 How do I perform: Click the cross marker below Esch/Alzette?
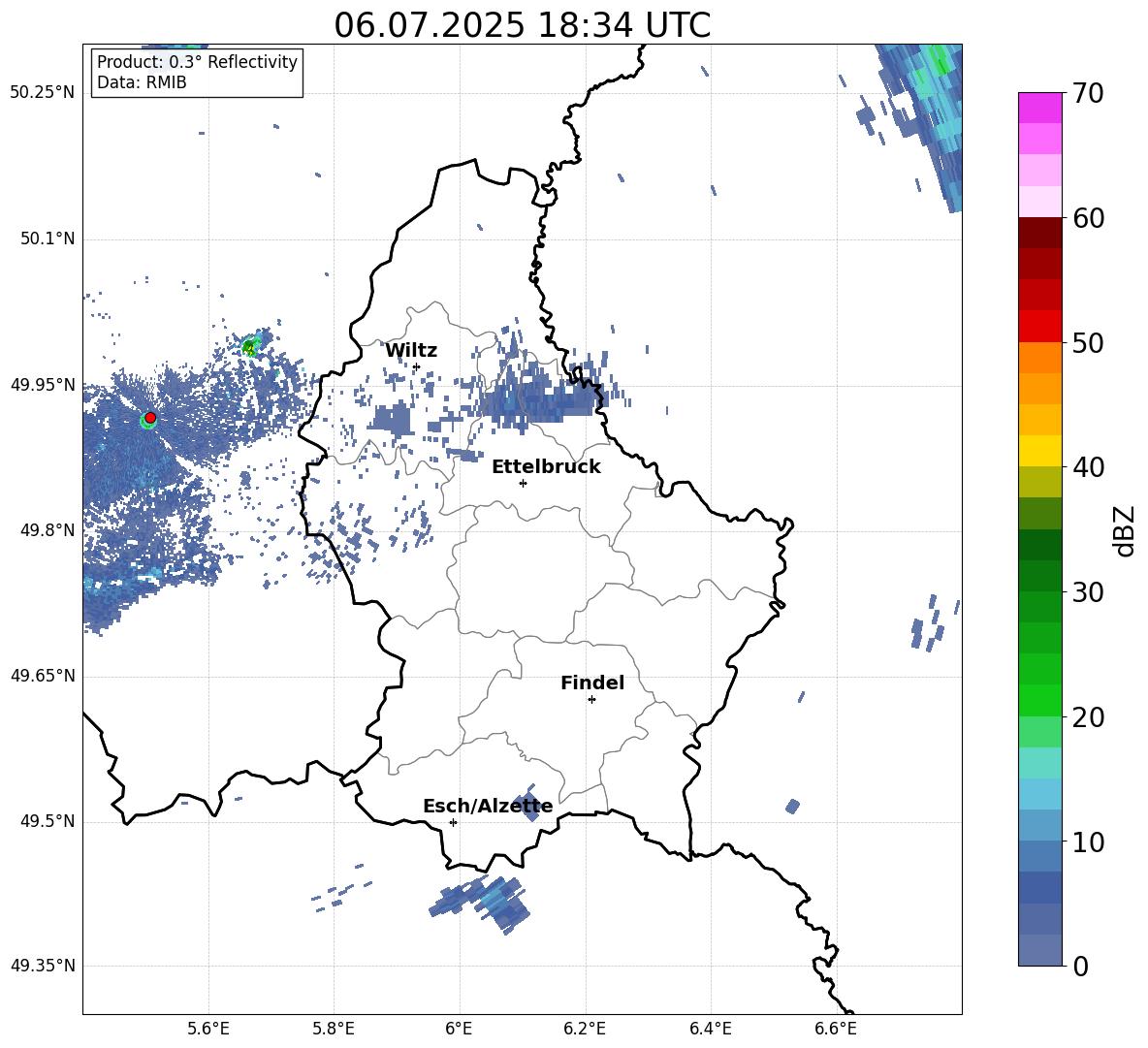point(453,822)
